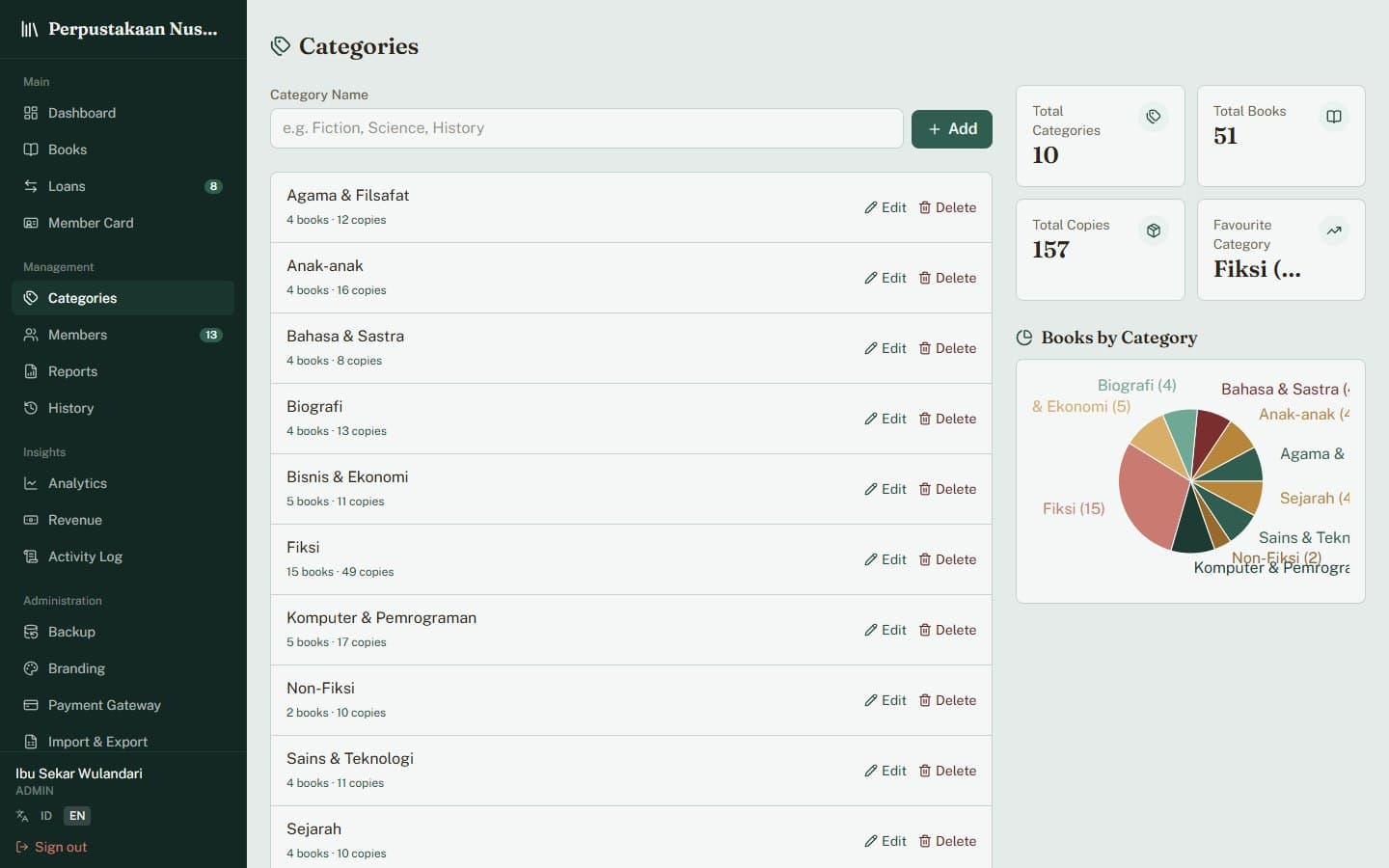Click the Member Card icon
Screen dimensions: 1389x868
pos(31,223)
